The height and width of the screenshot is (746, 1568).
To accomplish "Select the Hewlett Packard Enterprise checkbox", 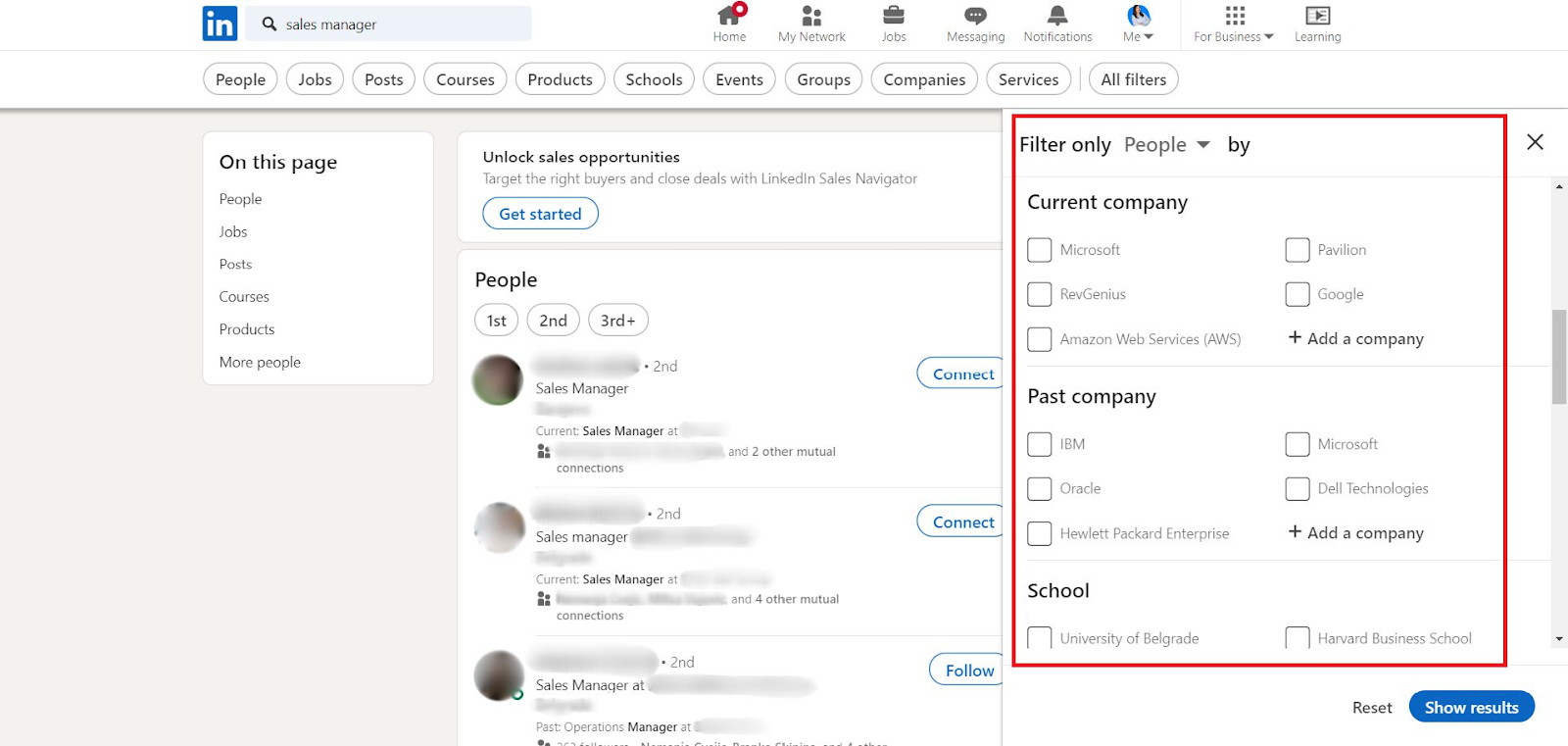I will coord(1040,533).
